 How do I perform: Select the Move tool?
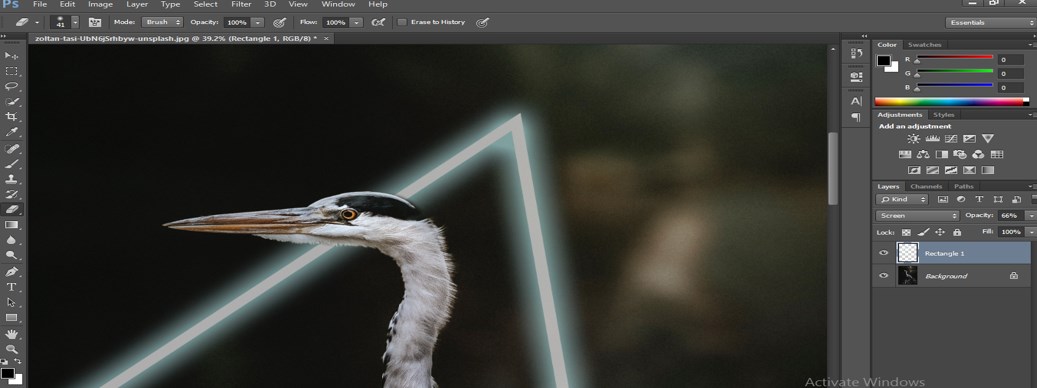pyautogui.click(x=11, y=56)
